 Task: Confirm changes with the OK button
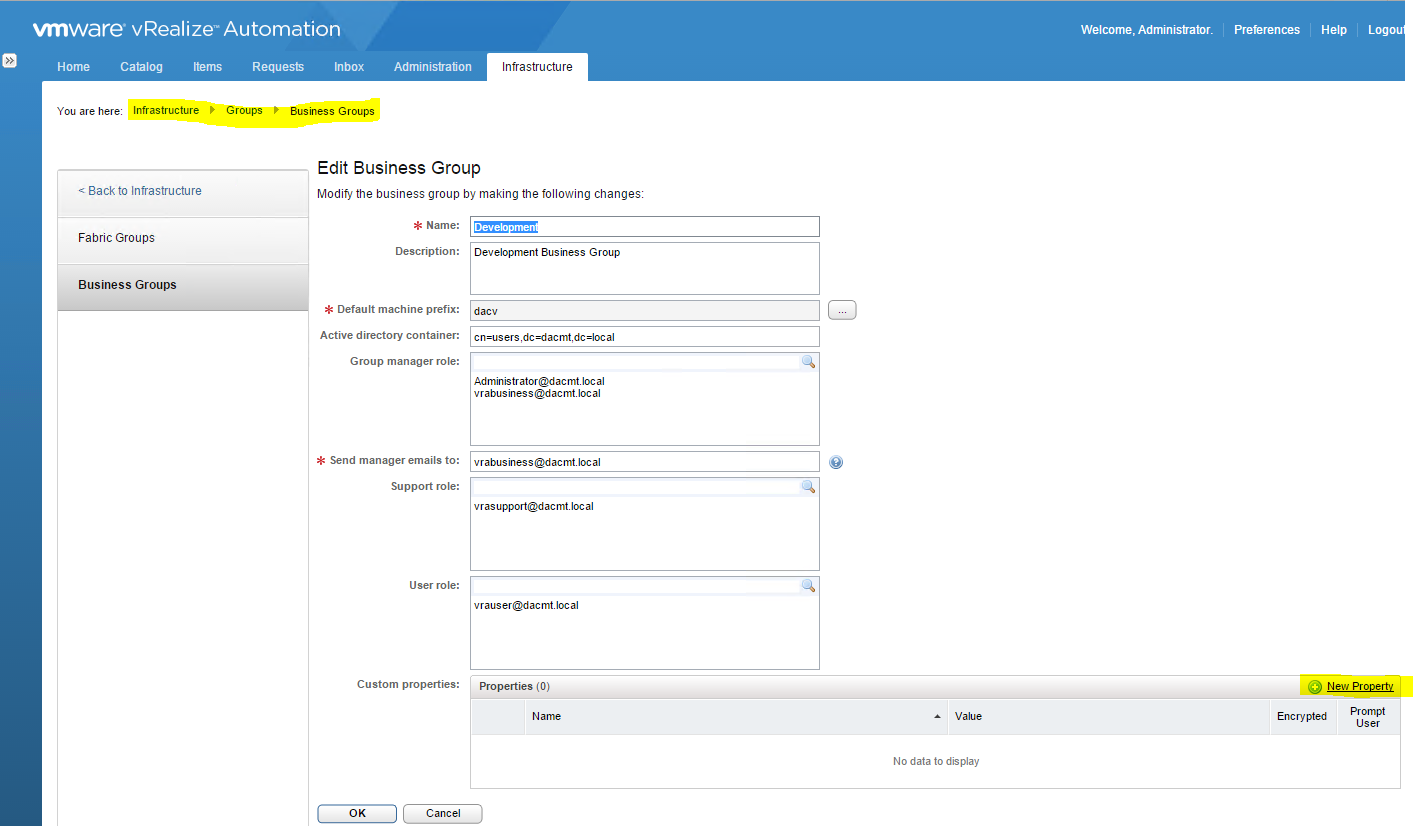coord(357,814)
